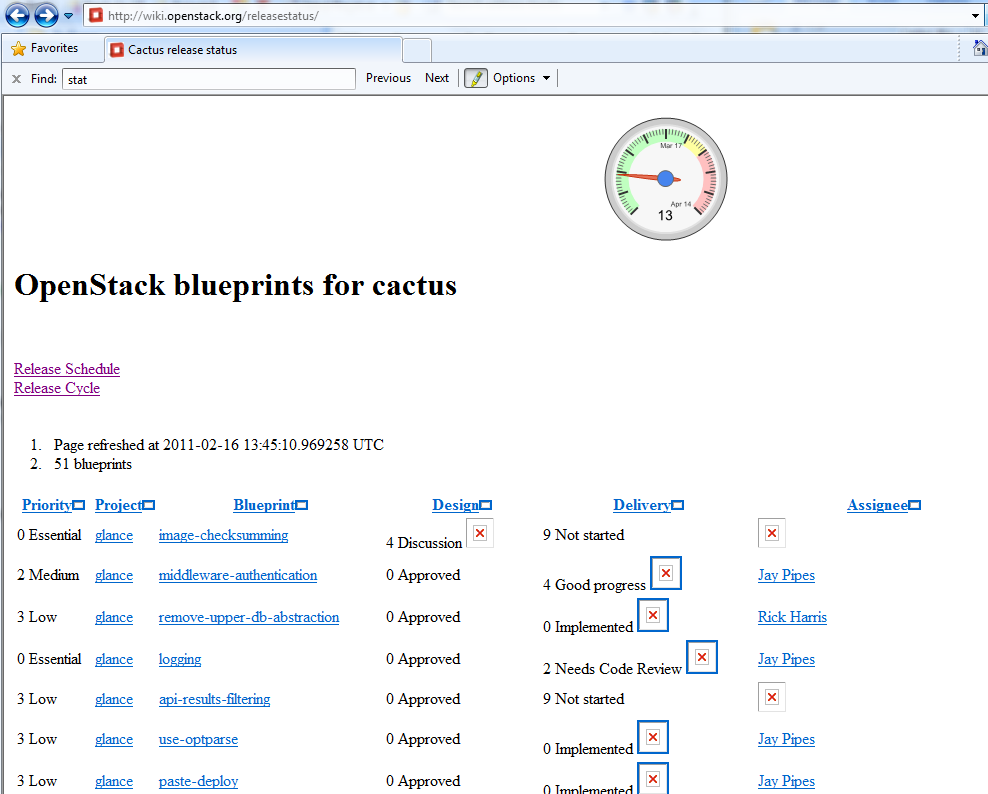Open a new blank tab
The height and width of the screenshot is (794, 988).
point(417,50)
